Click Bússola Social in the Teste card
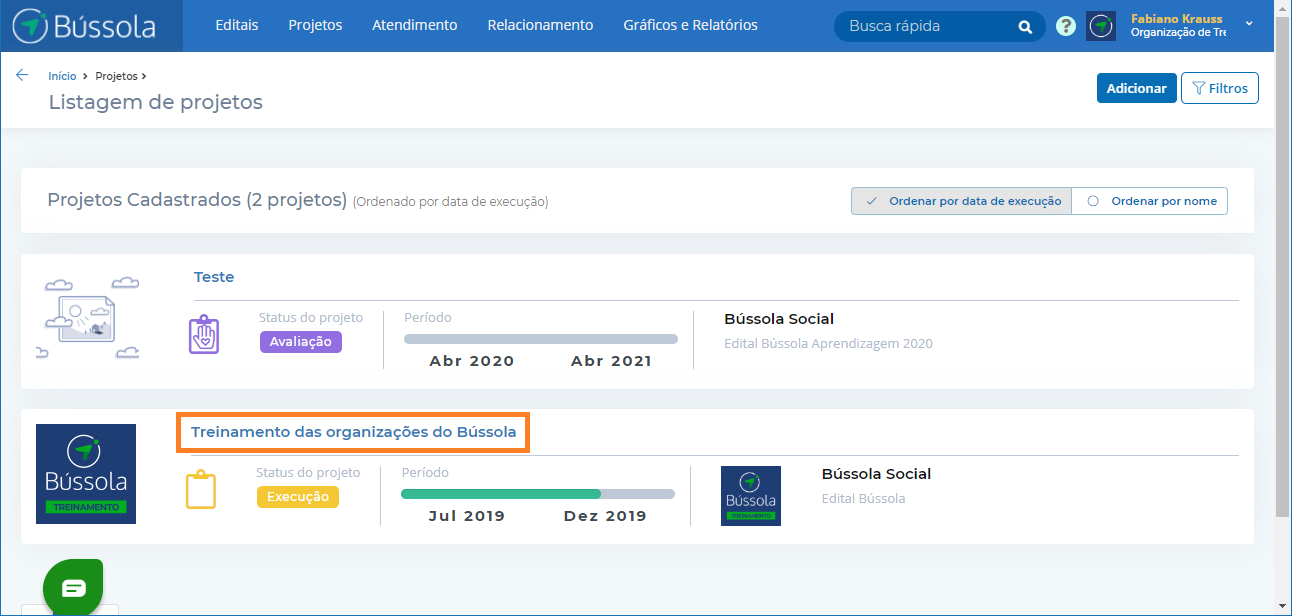 click(779, 319)
